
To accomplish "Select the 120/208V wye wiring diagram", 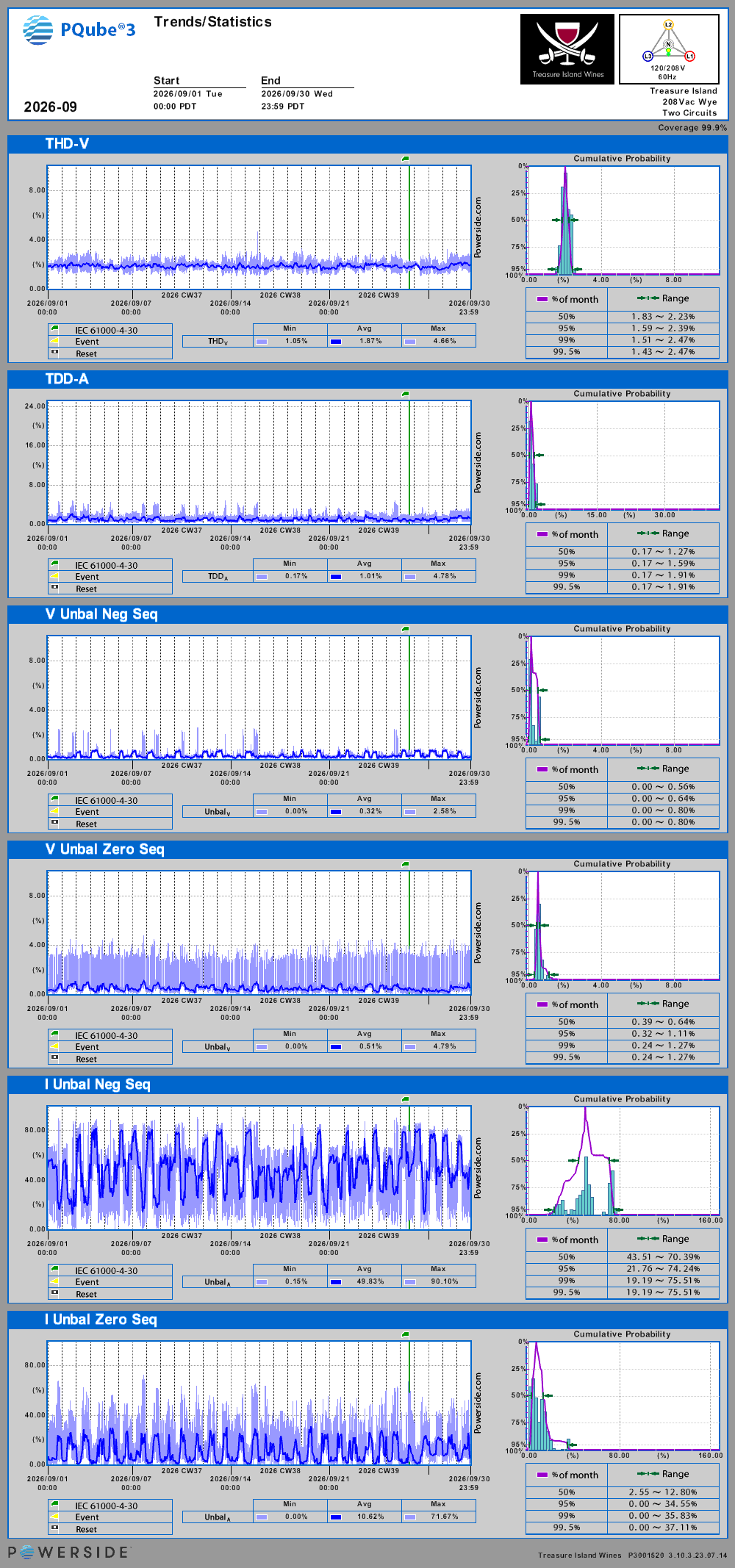I will click(669, 49).
